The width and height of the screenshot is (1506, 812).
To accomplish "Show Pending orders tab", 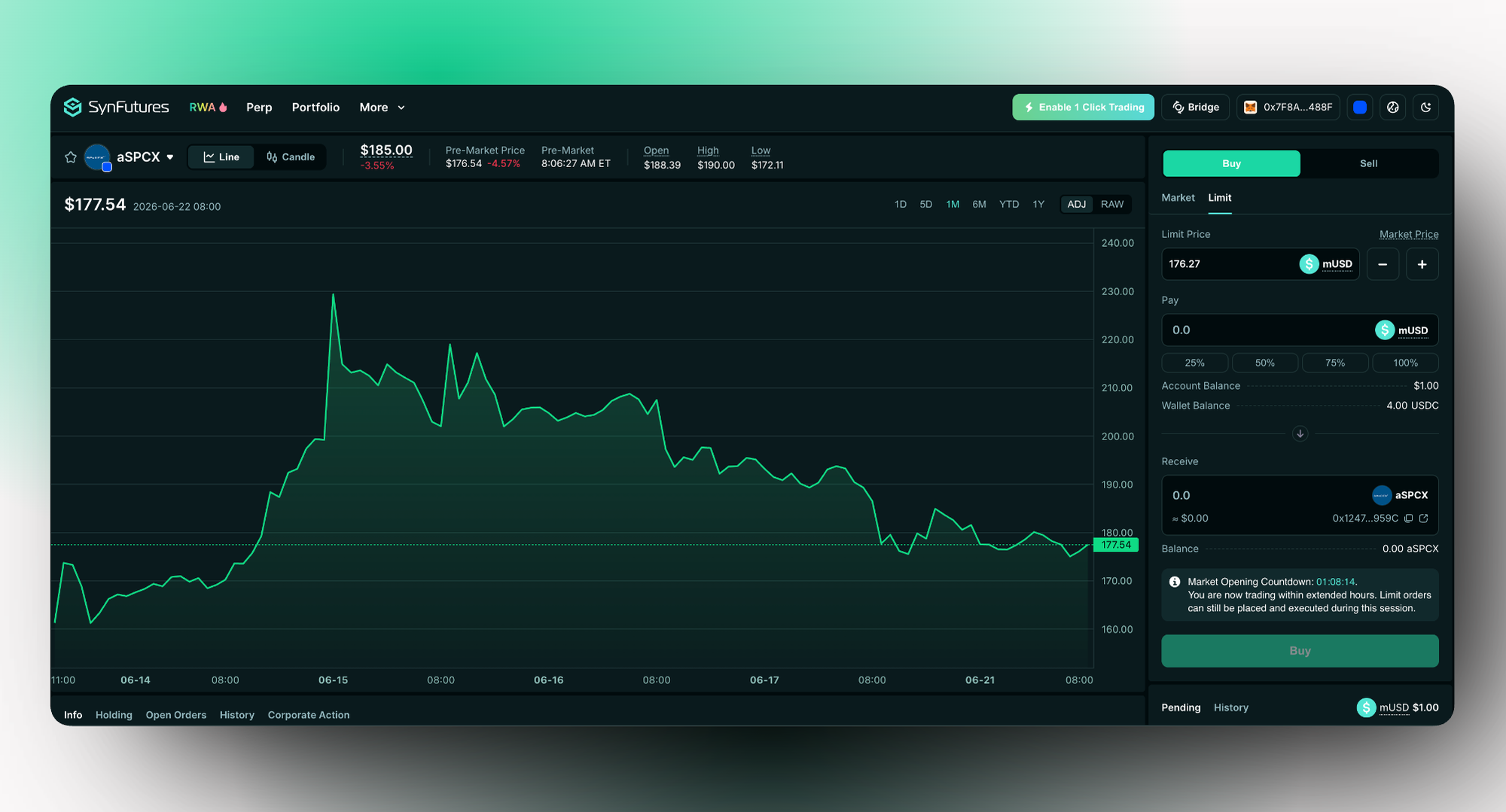I will coord(1181,707).
